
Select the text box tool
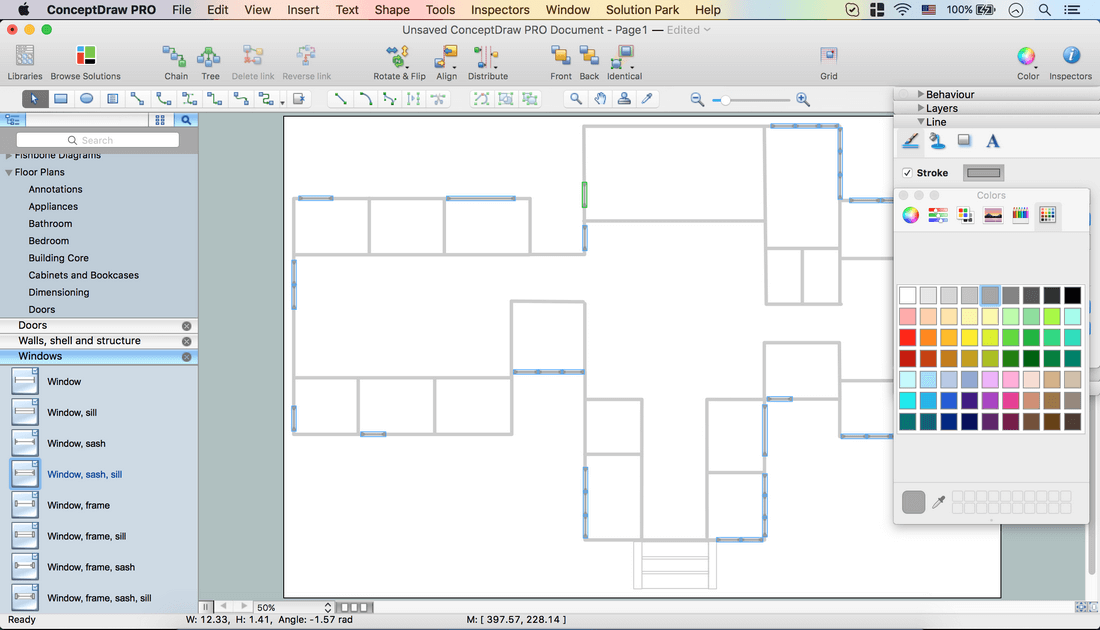(112, 99)
